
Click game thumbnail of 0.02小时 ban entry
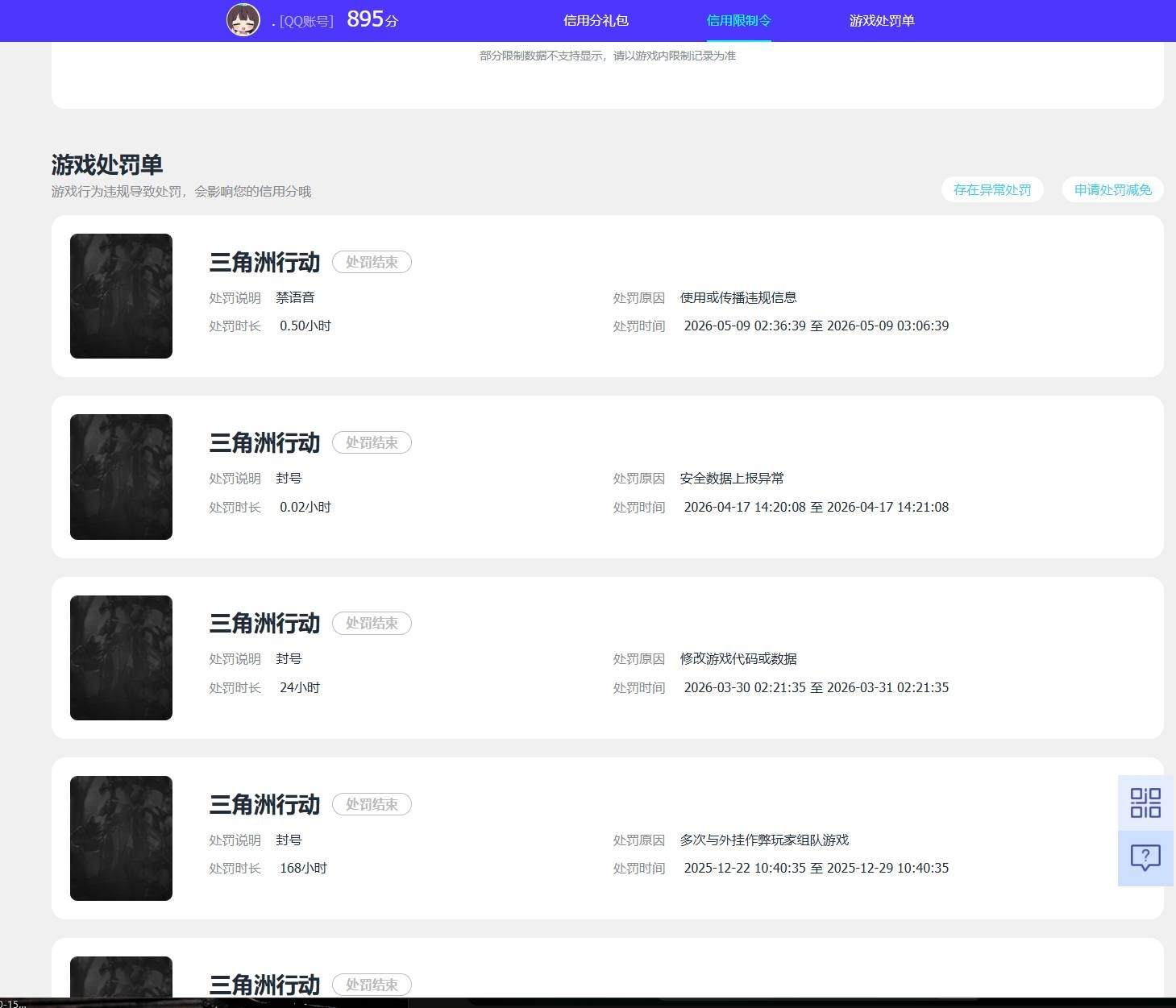121,477
